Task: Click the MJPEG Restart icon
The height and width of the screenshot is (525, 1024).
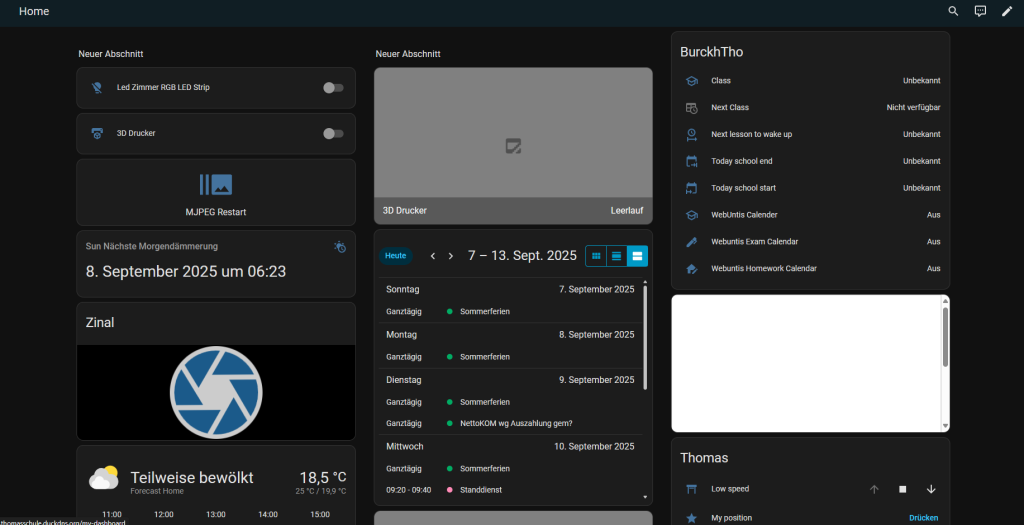Action: click(216, 184)
